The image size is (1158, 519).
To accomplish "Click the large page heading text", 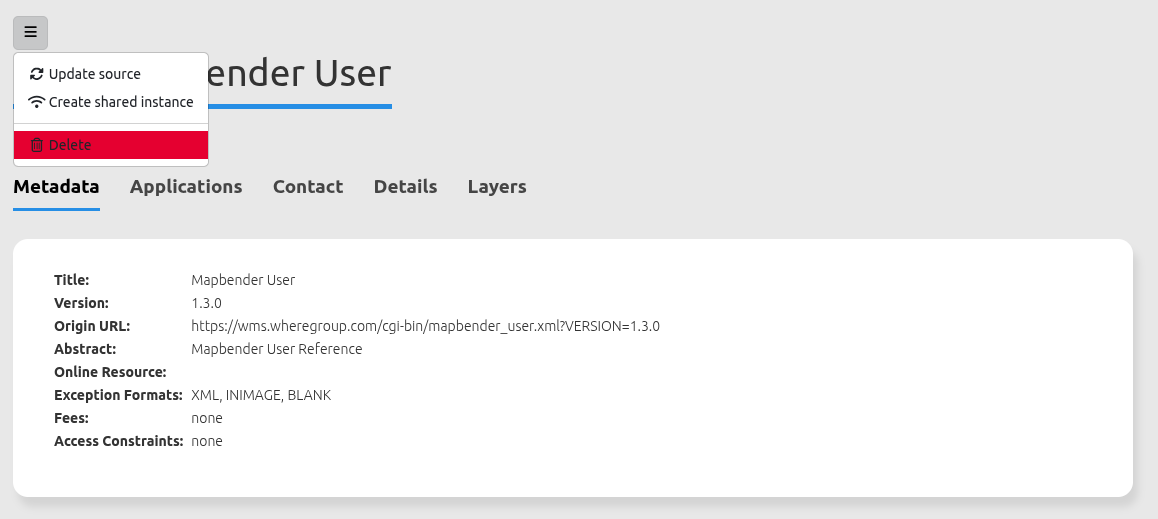I will pos(300,74).
